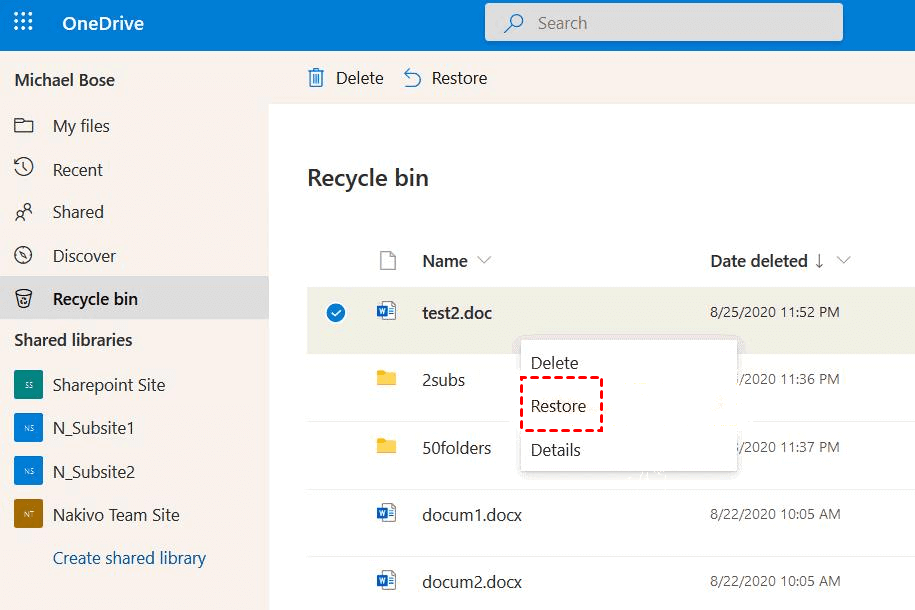Sort by the Date deleted column header
This screenshot has height=610, width=915.
click(759, 261)
